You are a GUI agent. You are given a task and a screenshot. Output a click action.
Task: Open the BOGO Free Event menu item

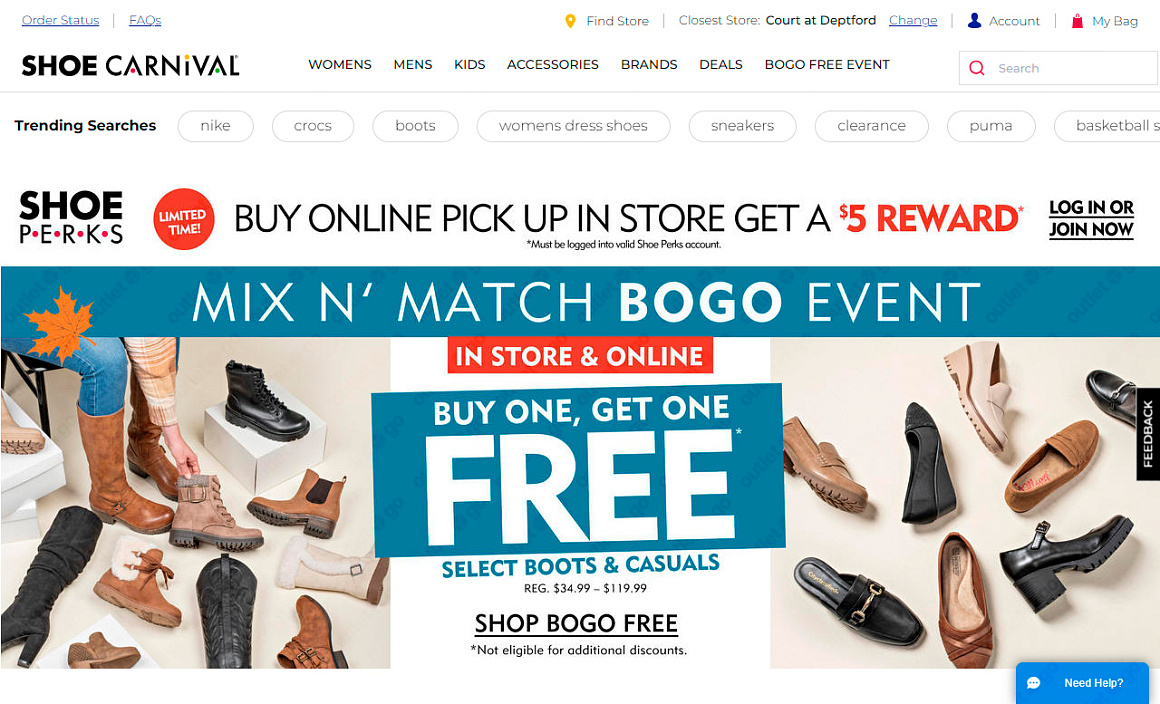(x=827, y=65)
